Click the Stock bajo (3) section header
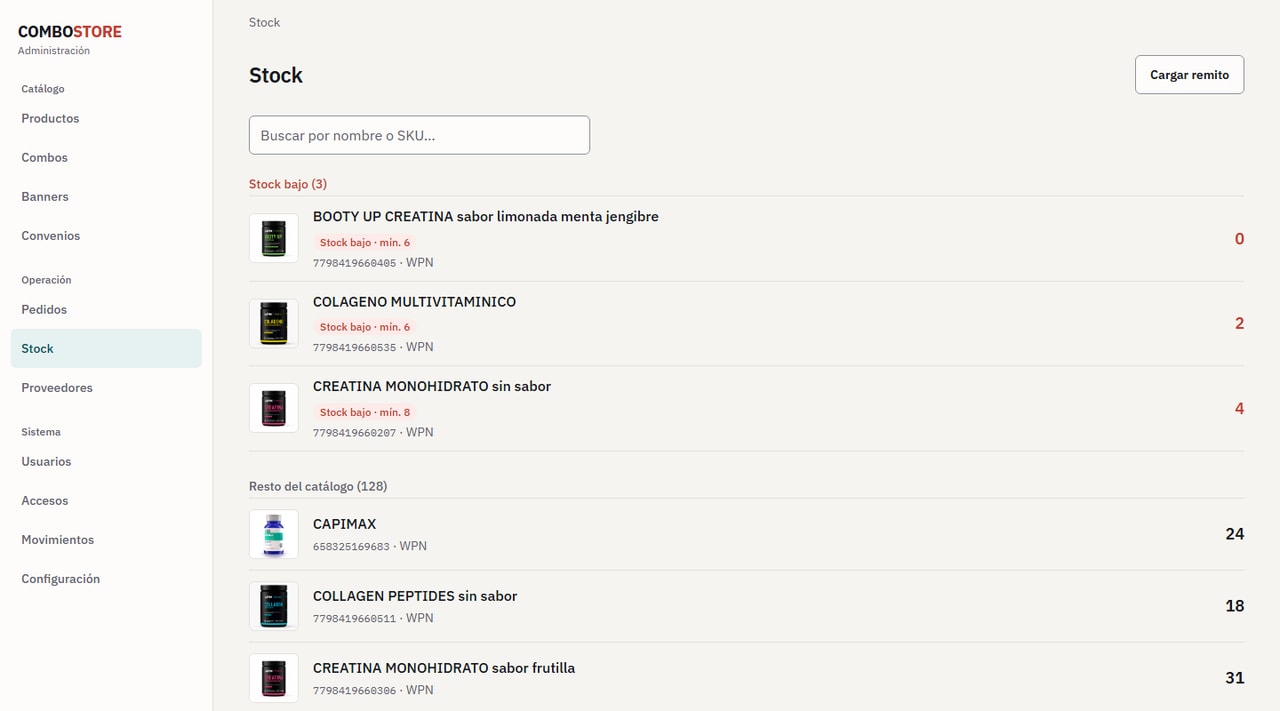 coord(288,184)
